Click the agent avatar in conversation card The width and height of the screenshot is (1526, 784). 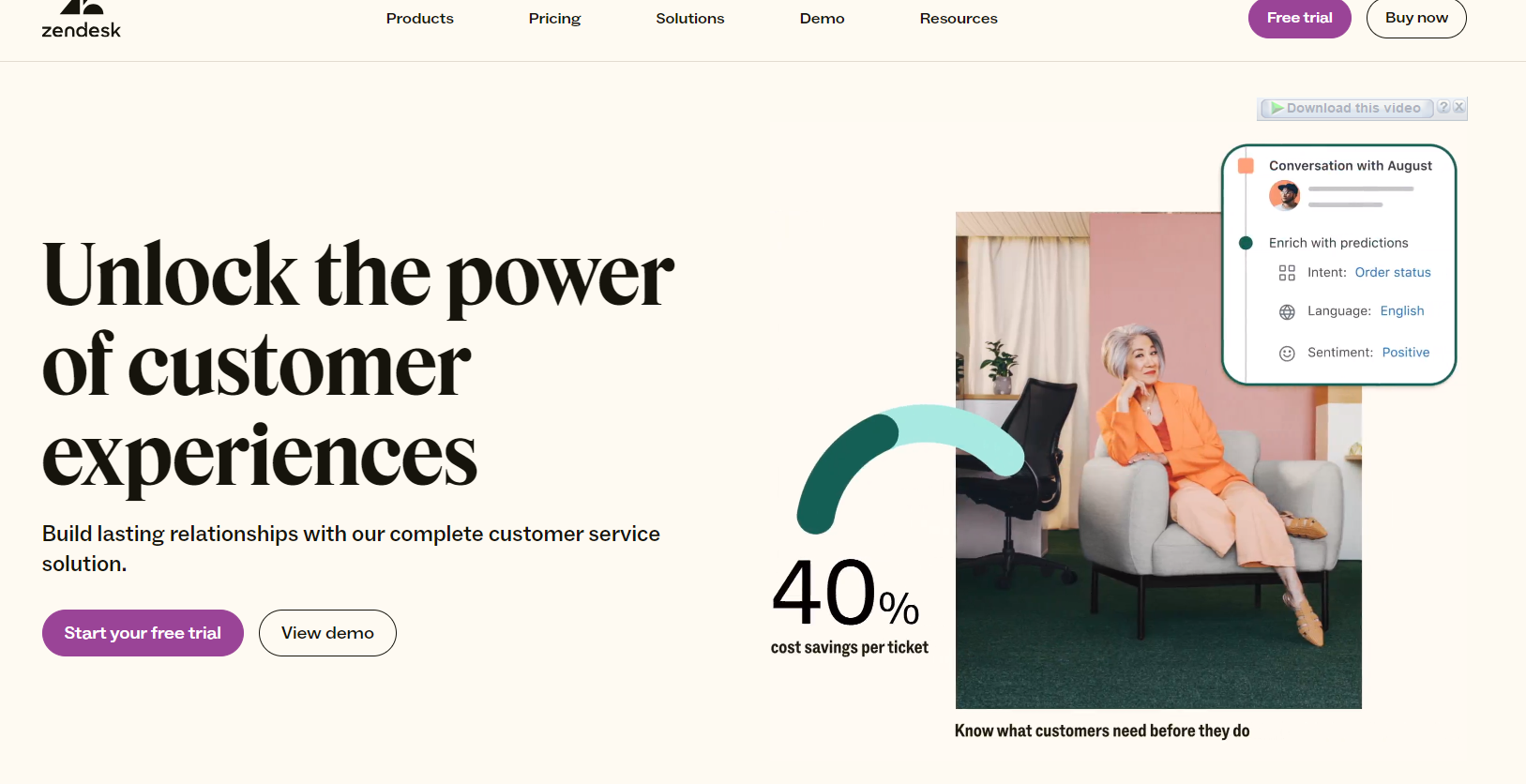[x=1284, y=196]
